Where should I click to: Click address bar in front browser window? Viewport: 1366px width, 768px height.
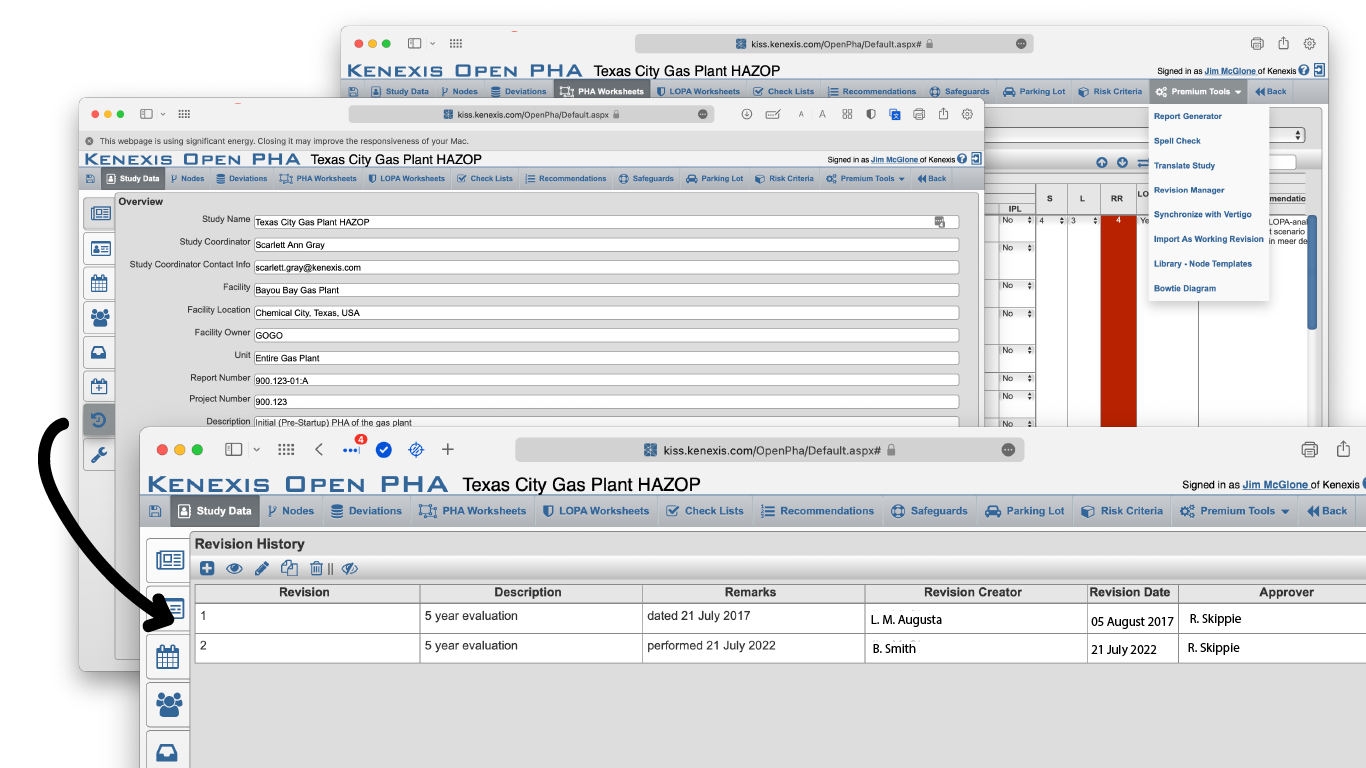coord(770,450)
